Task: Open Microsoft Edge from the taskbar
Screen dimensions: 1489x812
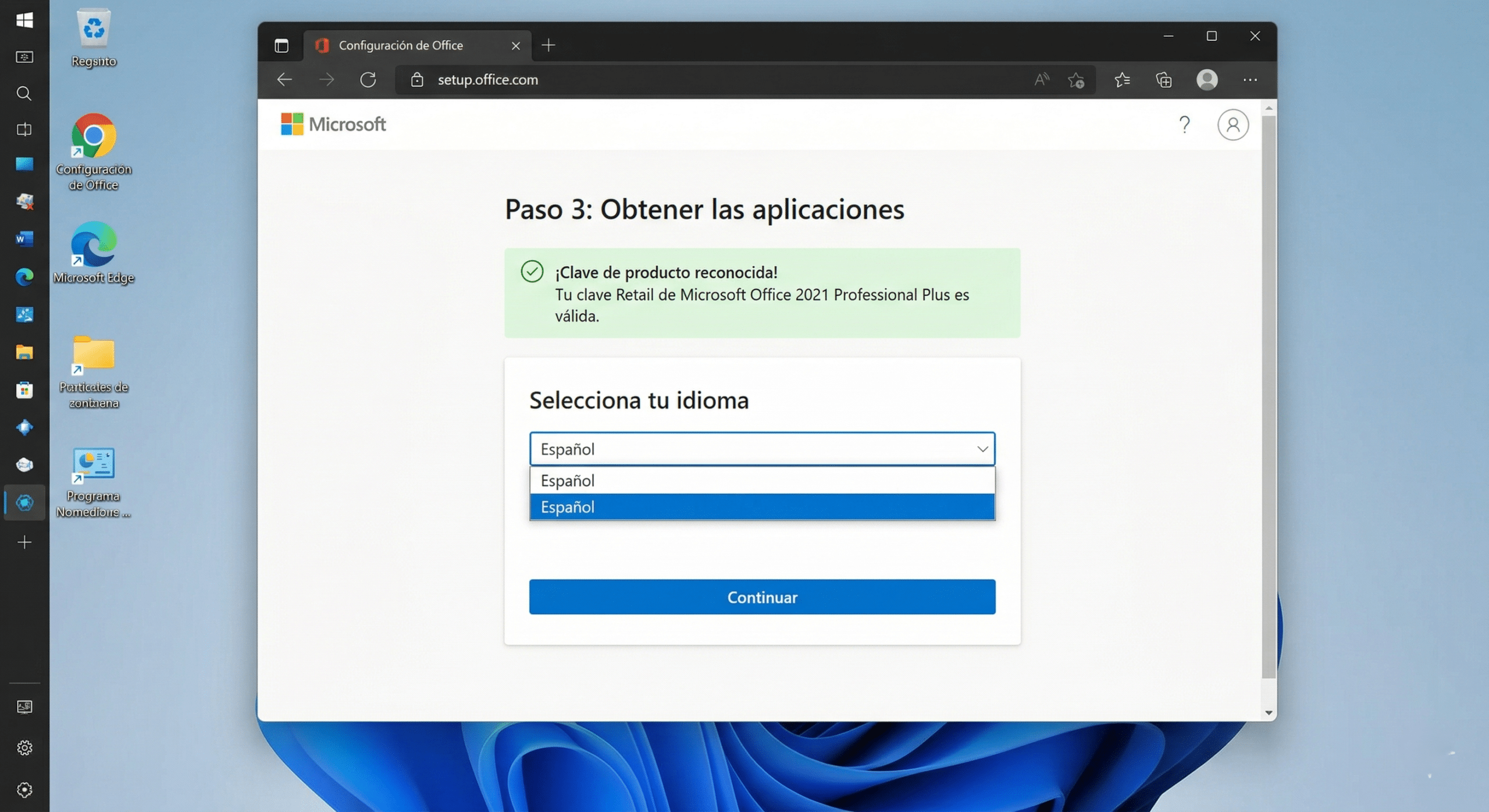Action: [x=24, y=277]
